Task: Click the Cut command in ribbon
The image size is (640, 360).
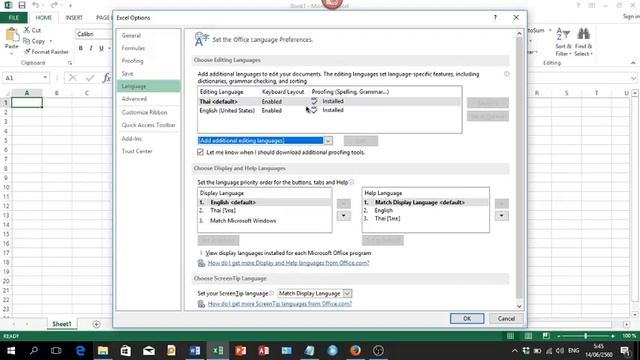Action: click(x=32, y=30)
